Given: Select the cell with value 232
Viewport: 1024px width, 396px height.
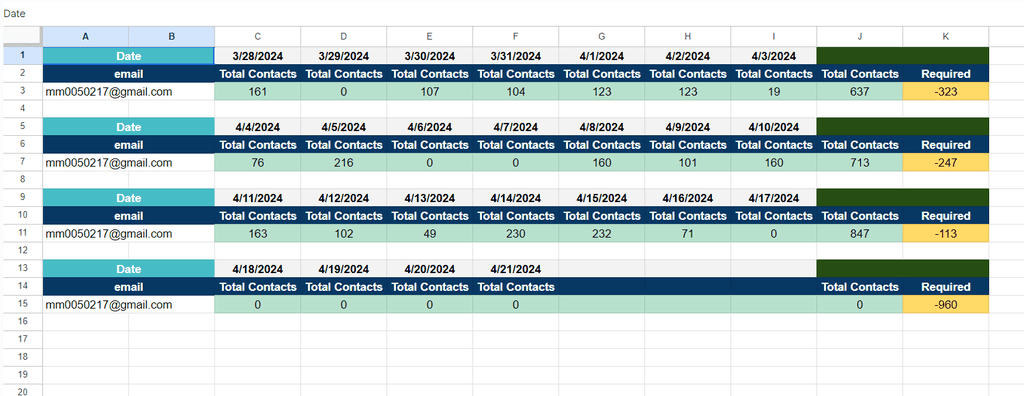Looking at the screenshot, I should point(601,233).
